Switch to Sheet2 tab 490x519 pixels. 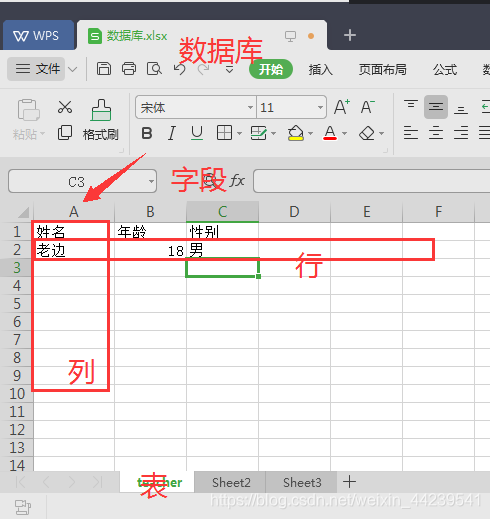point(231,482)
